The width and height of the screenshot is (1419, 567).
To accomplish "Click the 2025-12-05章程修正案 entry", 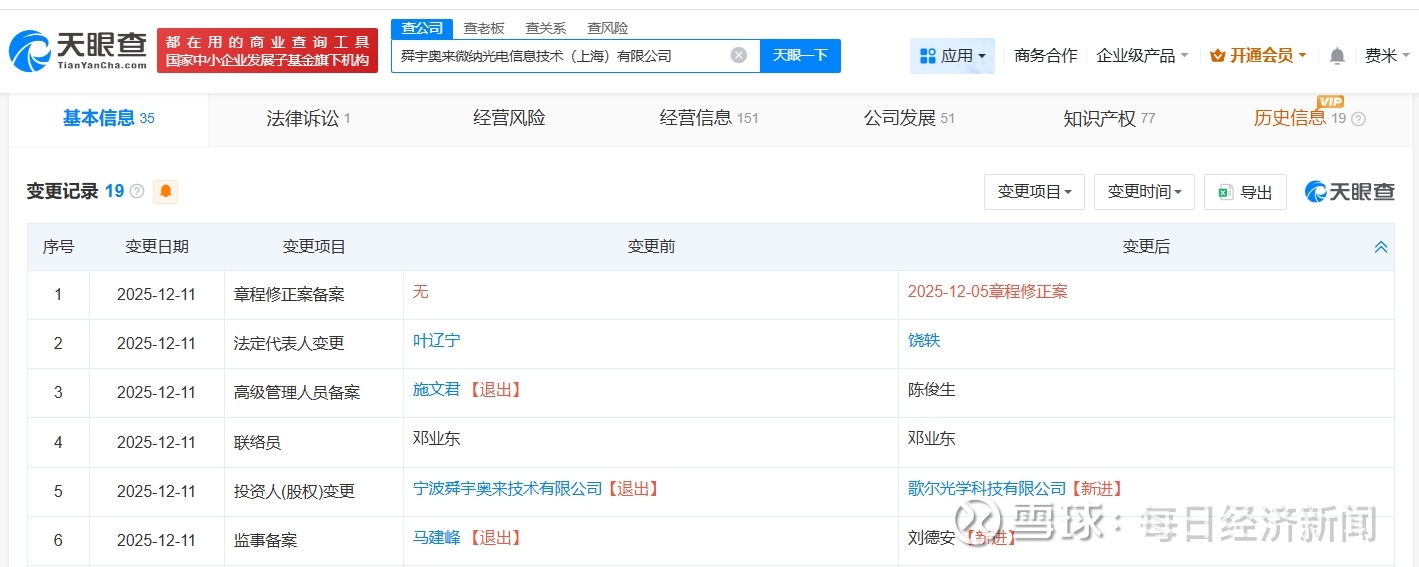I will pos(987,292).
